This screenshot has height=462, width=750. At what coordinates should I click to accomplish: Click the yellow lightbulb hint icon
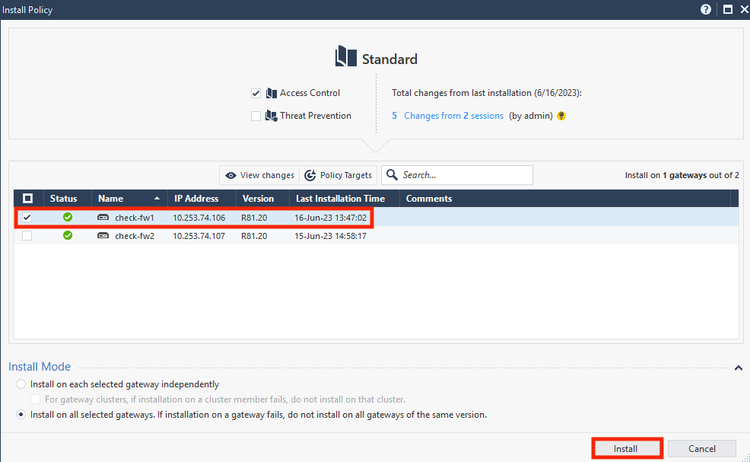click(x=562, y=116)
